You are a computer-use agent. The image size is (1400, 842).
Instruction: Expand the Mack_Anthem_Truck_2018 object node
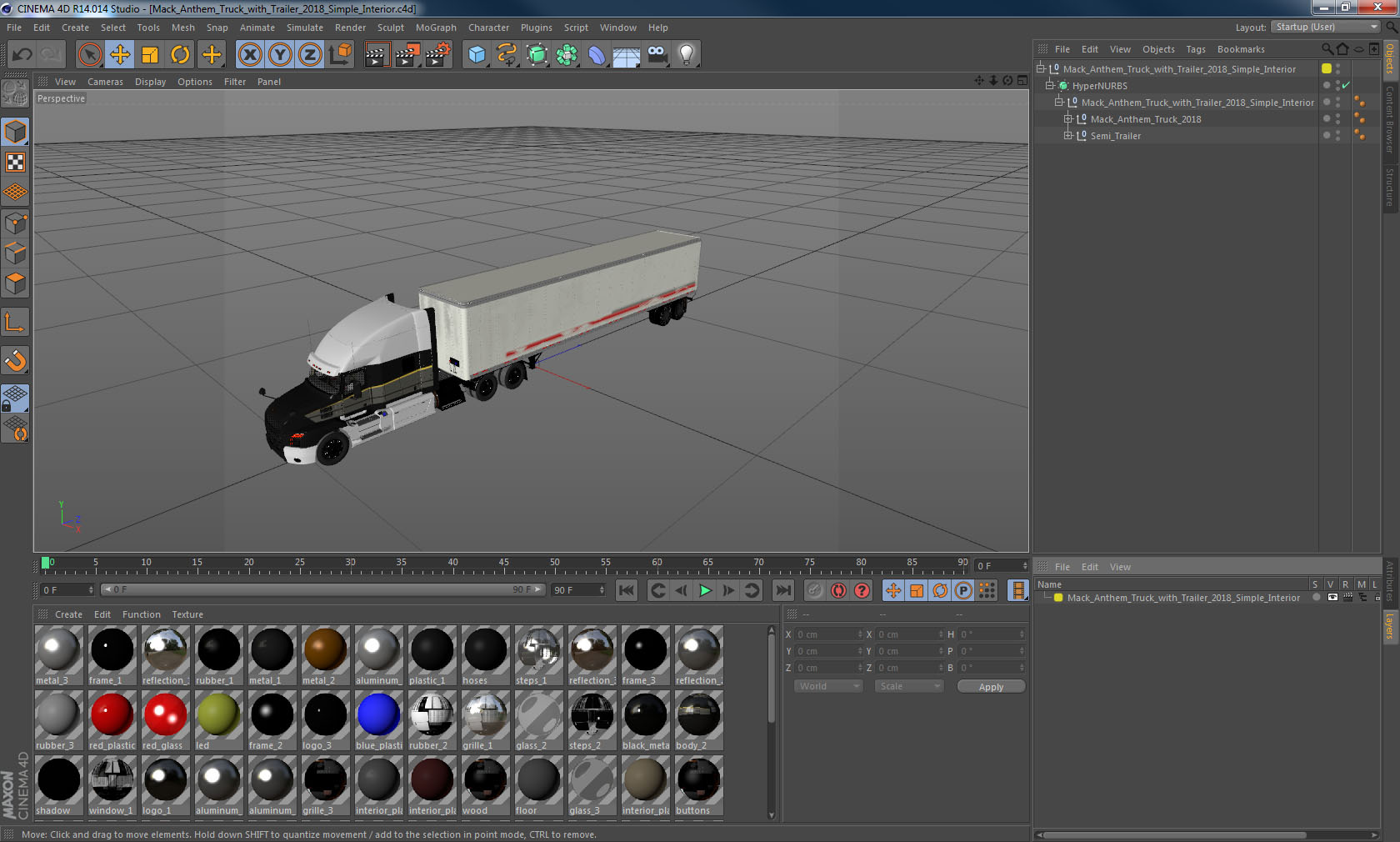tap(1067, 118)
